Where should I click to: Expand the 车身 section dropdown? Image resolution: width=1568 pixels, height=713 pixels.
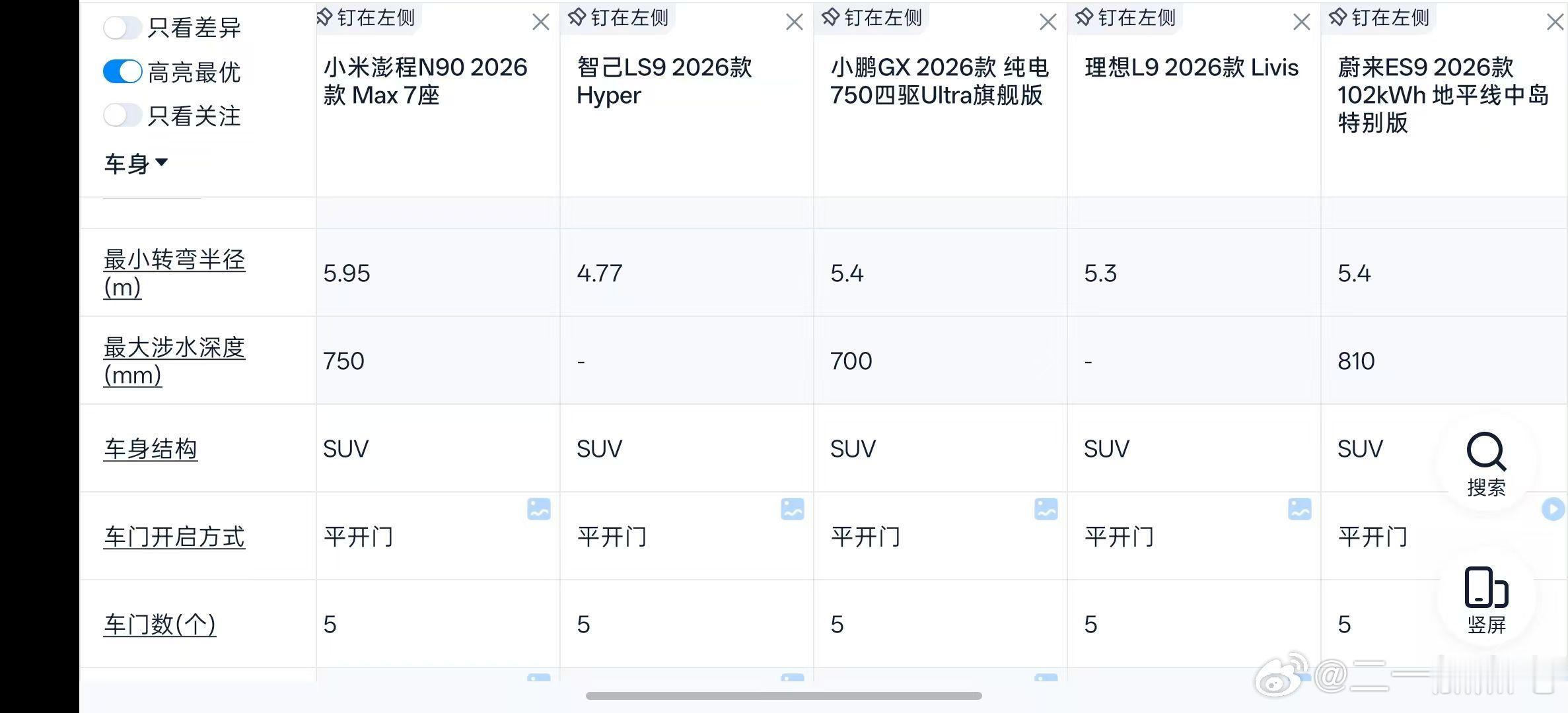pyautogui.click(x=136, y=164)
